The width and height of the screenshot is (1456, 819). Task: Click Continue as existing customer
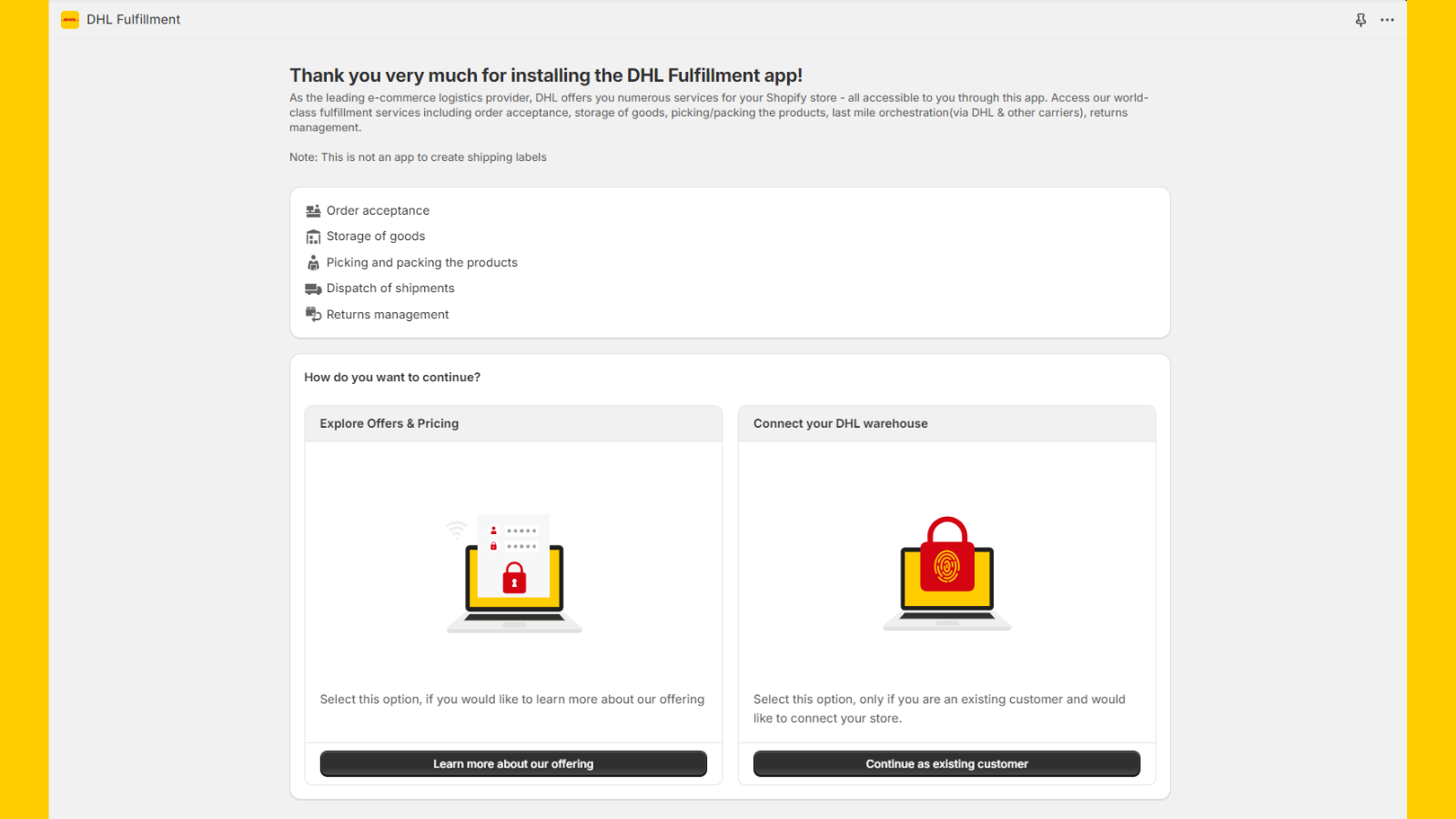(x=945, y=763)
